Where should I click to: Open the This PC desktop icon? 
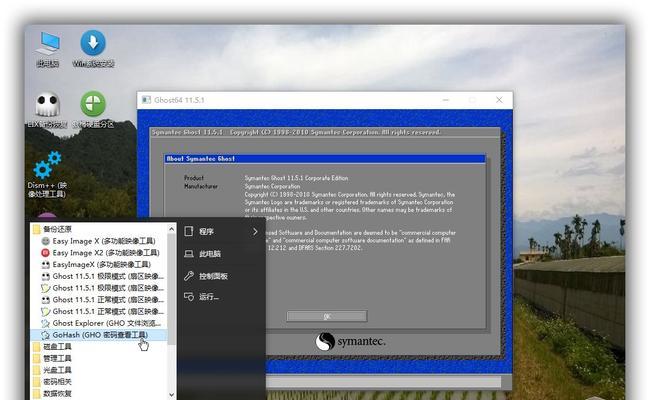[48, 49]
